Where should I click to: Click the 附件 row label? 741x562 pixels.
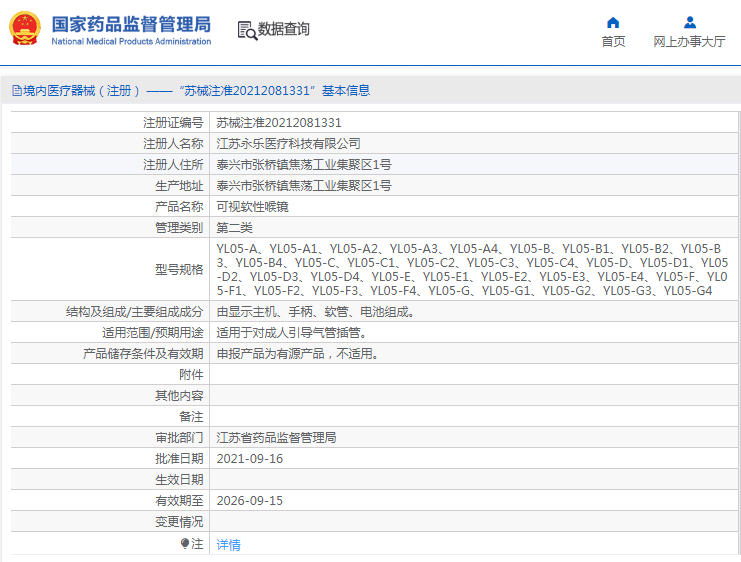(191, 375)
